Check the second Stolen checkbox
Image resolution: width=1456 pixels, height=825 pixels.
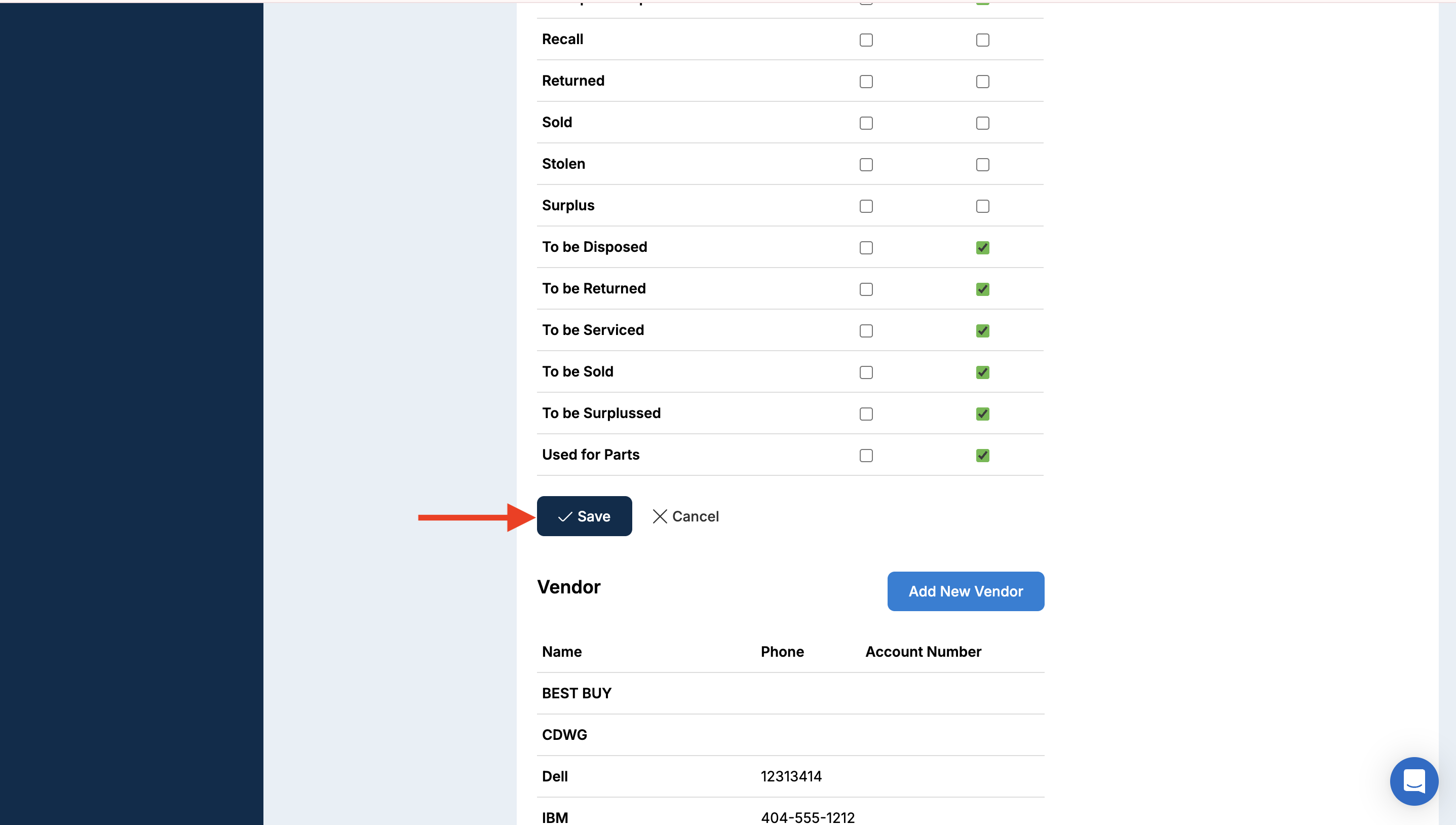tap(982, 165)
